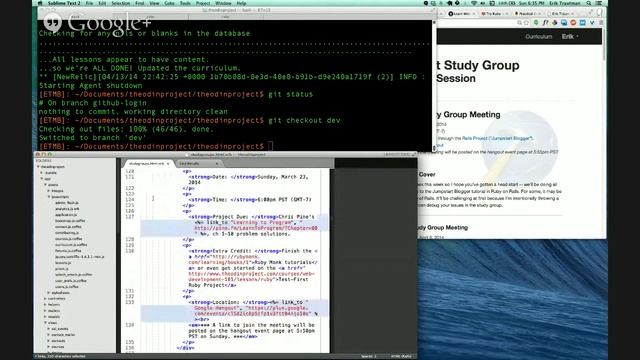Screen dimensions: 640x360
Task: Click Spaces indentation setting in status bar
Action: [x=369, y=356]
